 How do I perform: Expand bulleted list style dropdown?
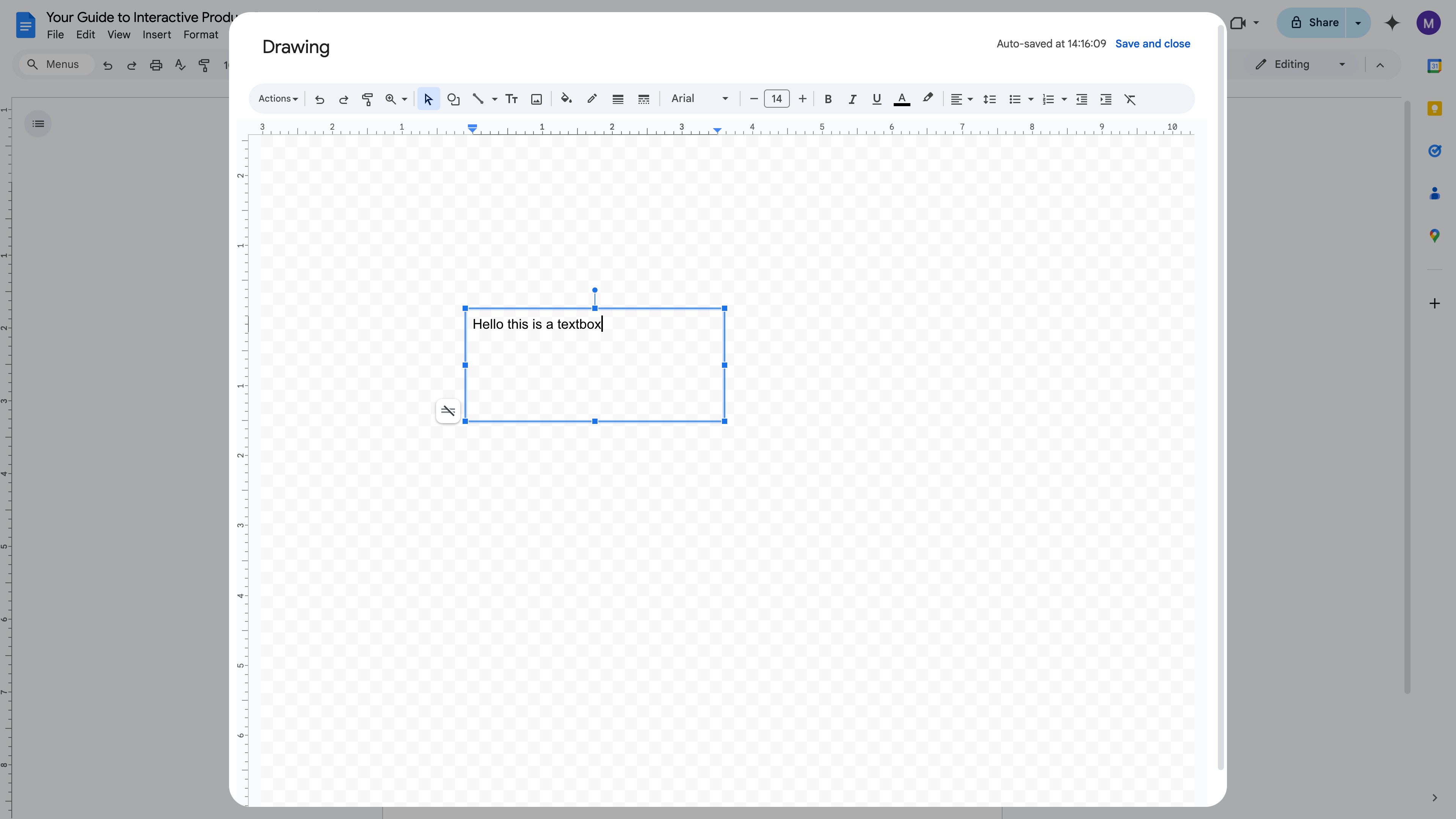(x=1031, y=99)
